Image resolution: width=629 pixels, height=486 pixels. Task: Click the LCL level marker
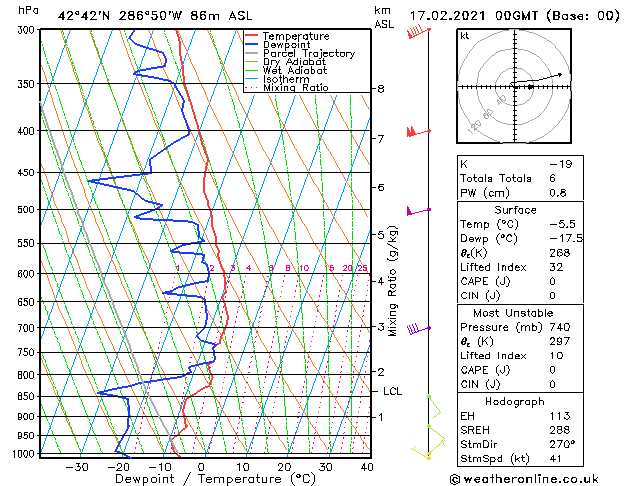(x=392, y=391)
